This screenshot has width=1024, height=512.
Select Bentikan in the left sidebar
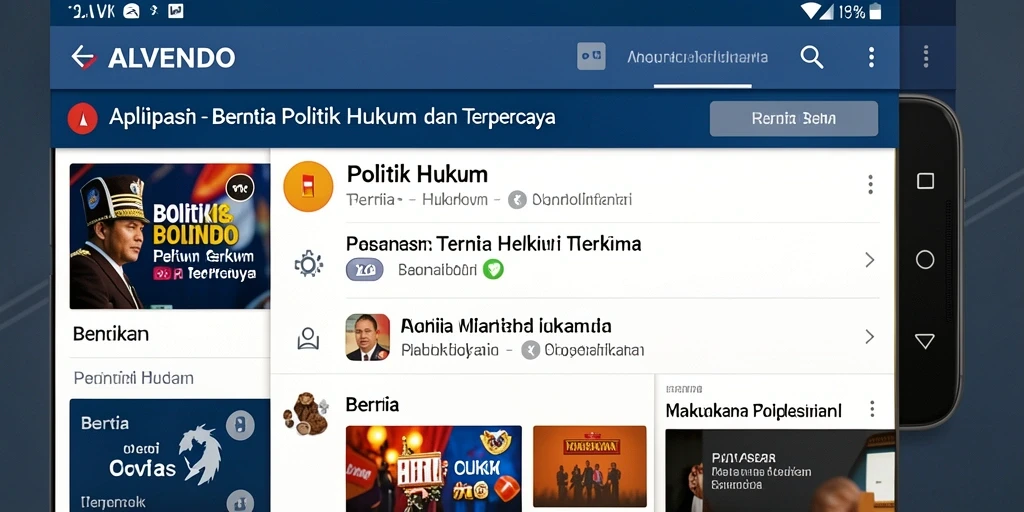[111, 334]
